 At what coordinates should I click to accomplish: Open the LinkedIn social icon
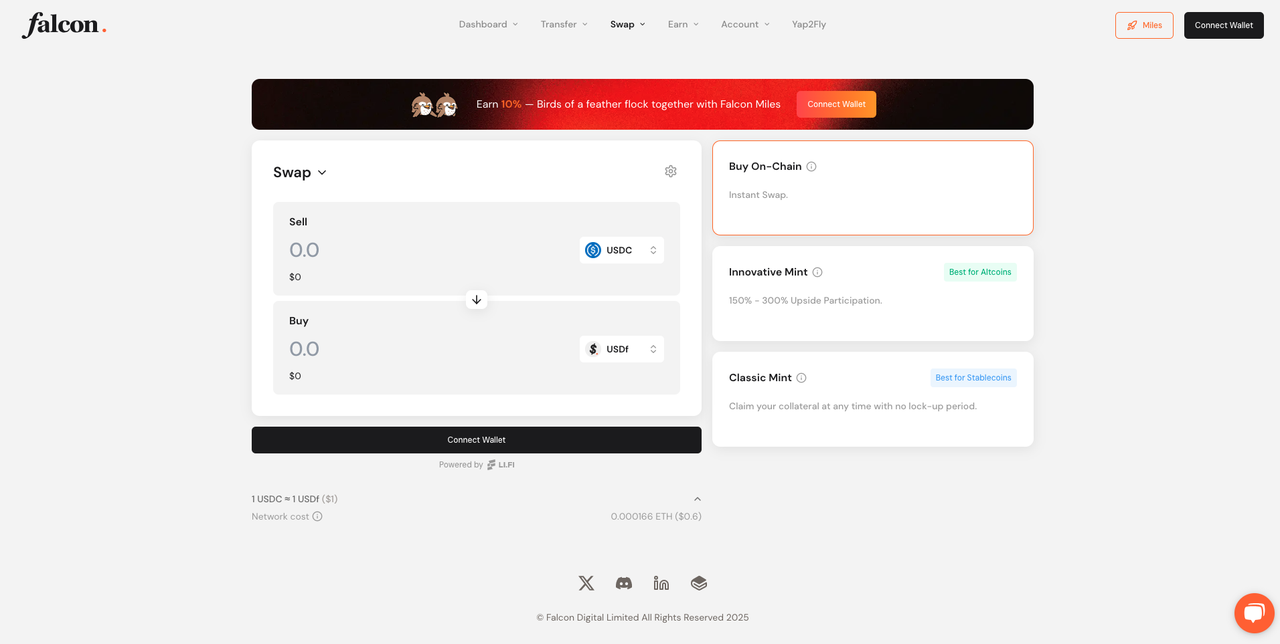(661, 583)
